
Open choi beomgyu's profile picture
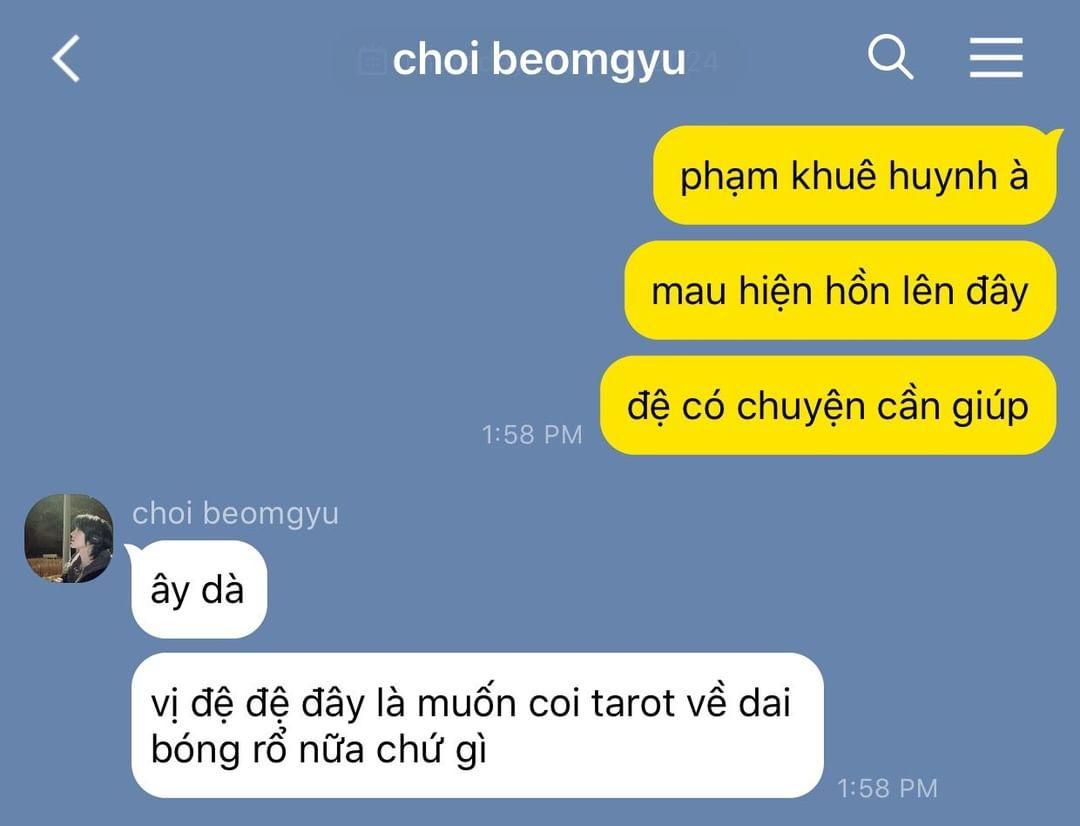(68, 538)
